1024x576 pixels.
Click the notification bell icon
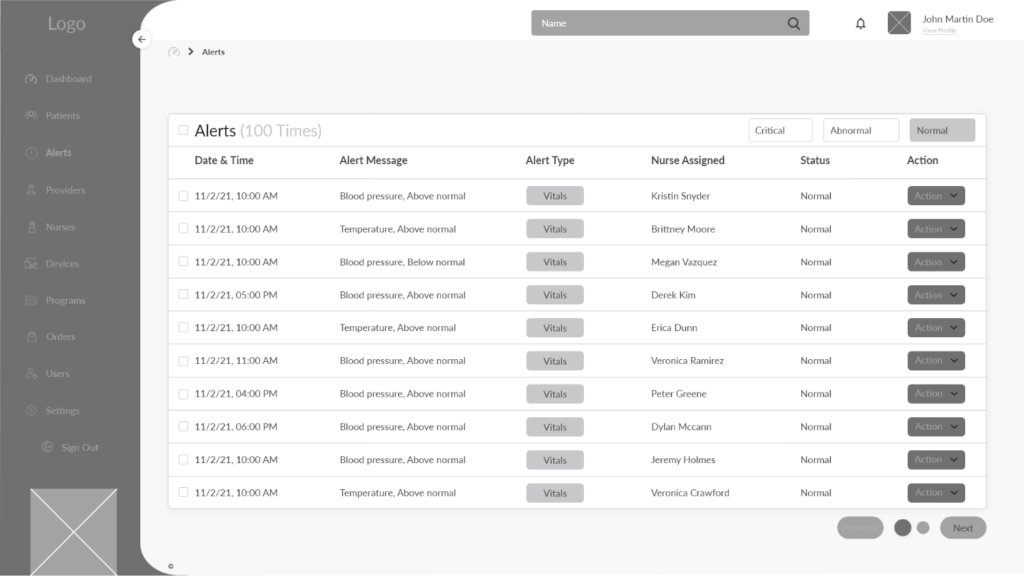pos(860,22)
